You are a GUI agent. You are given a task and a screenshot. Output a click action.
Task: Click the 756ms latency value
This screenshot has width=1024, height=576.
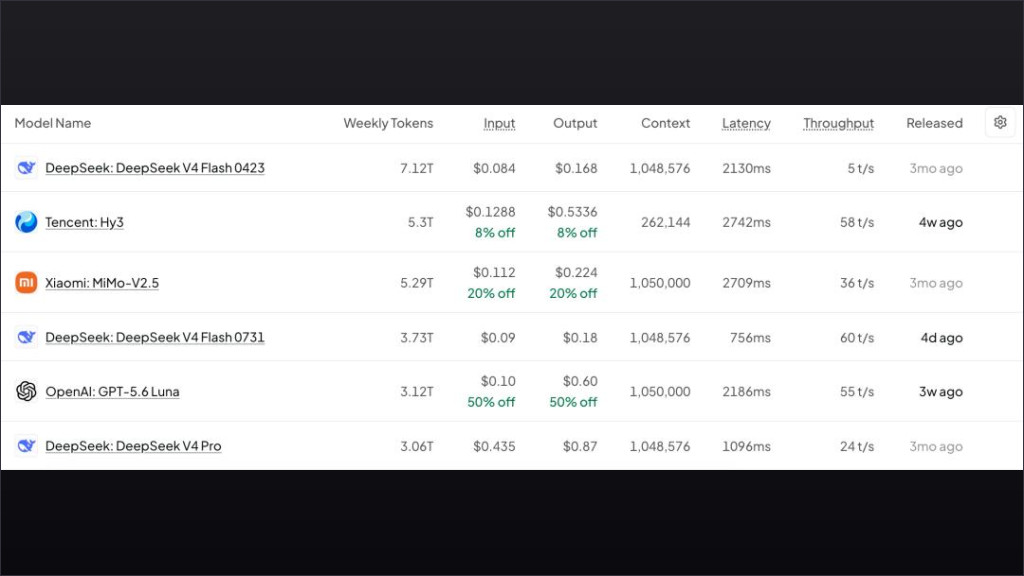750,337
